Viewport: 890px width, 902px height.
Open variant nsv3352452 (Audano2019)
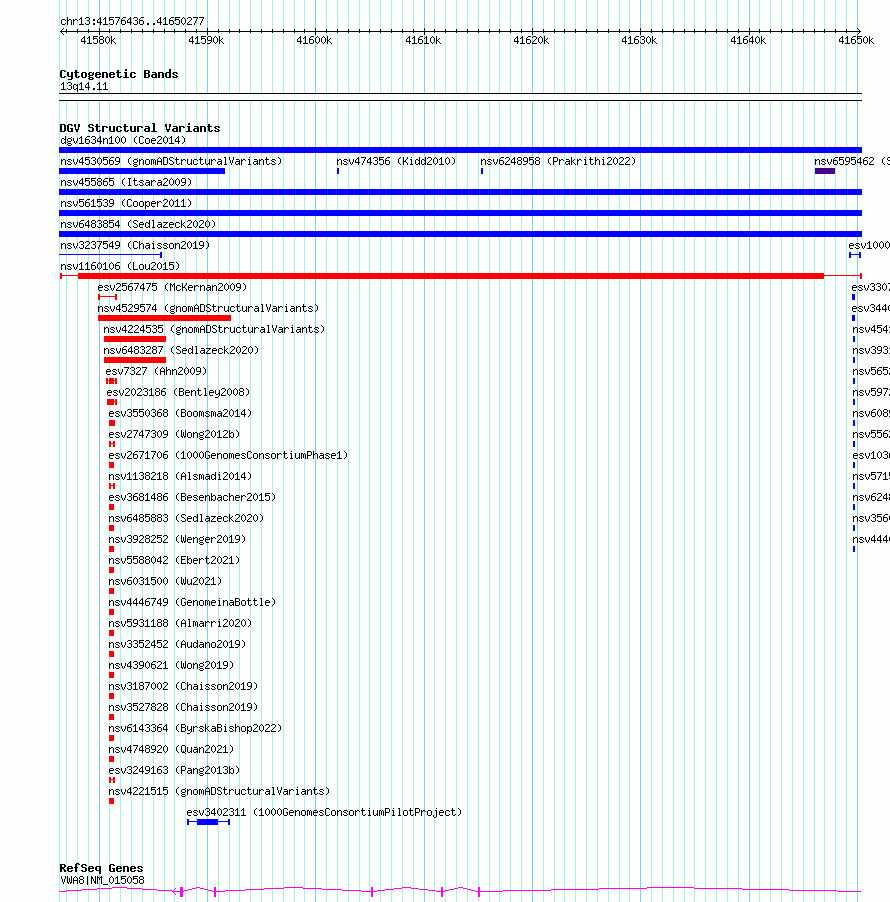tap(177, 644)
